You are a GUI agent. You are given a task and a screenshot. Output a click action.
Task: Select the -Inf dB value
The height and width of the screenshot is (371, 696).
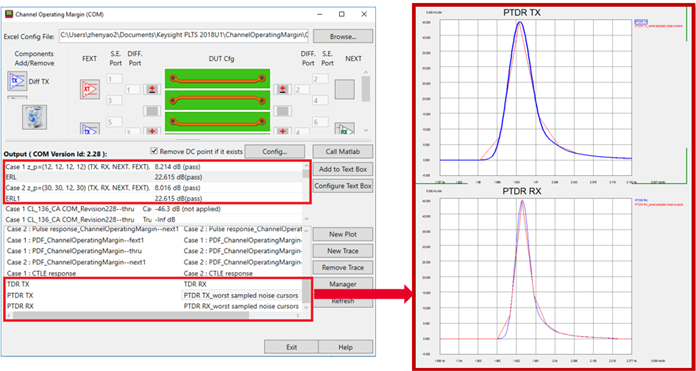pyautogui.click(x=165, y=219)
